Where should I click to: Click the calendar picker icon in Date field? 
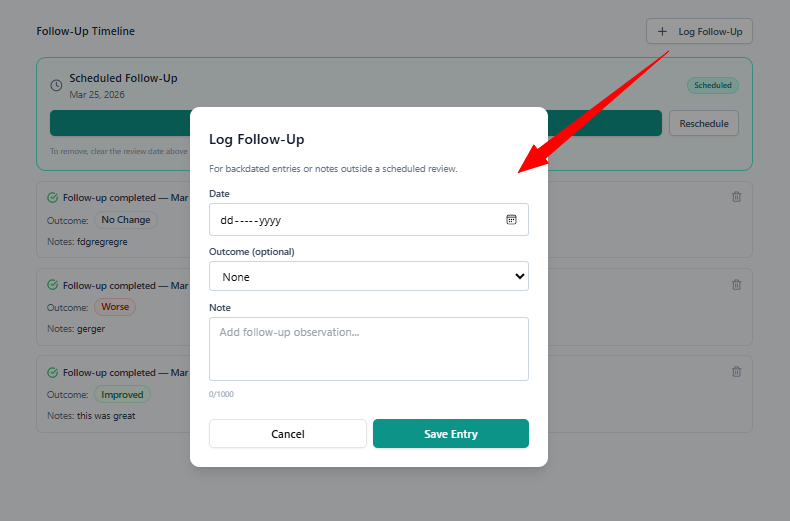tap(511, 220)
